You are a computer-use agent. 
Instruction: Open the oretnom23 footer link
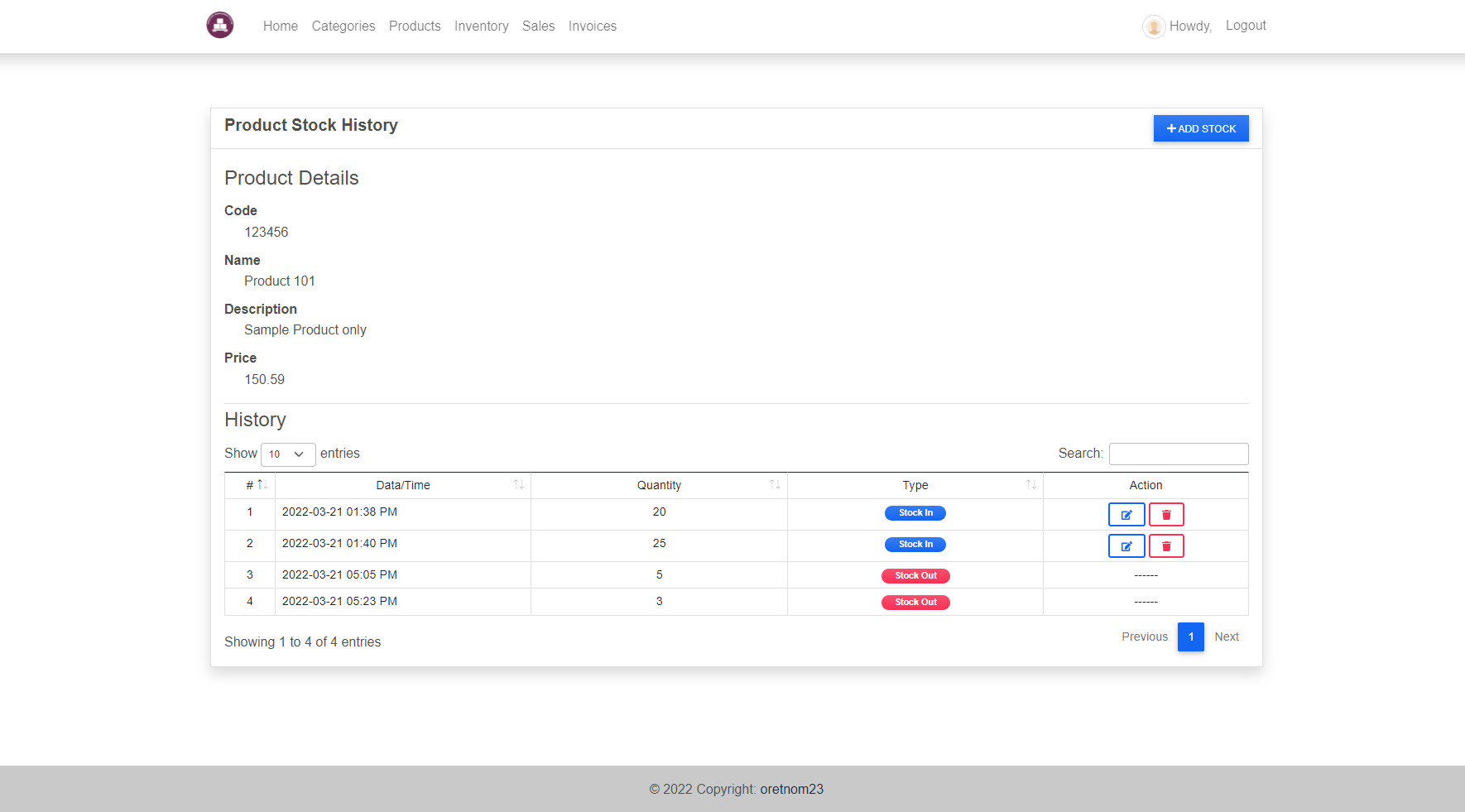tap(792, 789)
